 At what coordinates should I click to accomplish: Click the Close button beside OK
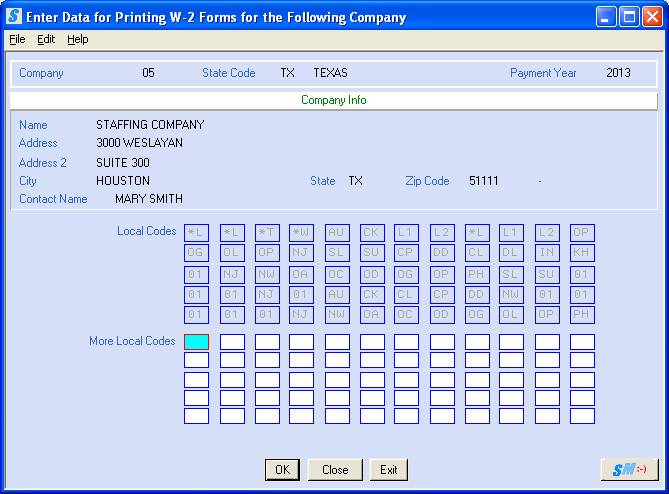pyautogui.click(x=335, y=470)
